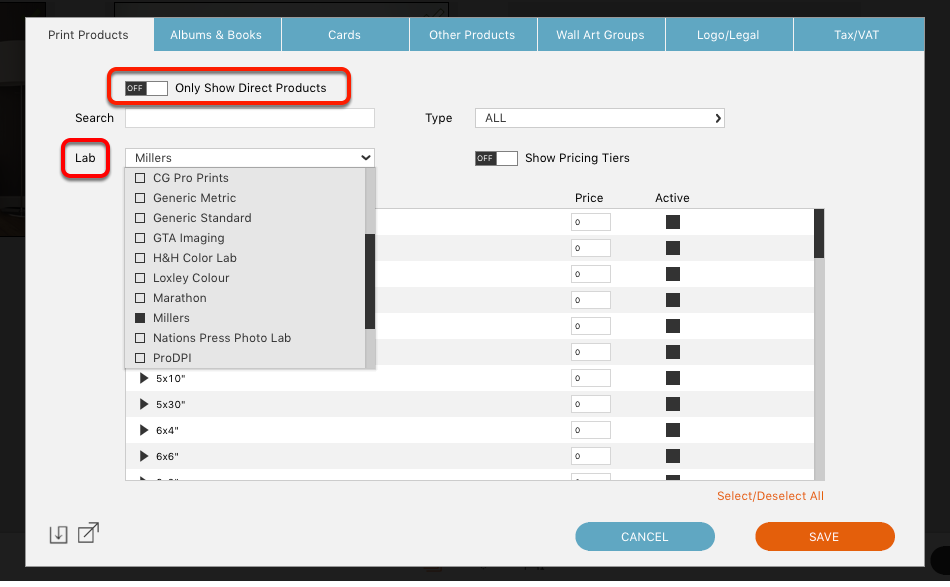950x587 pixels.
Task: Check the CG Pro Prints lab option
Action: [140, 178]
